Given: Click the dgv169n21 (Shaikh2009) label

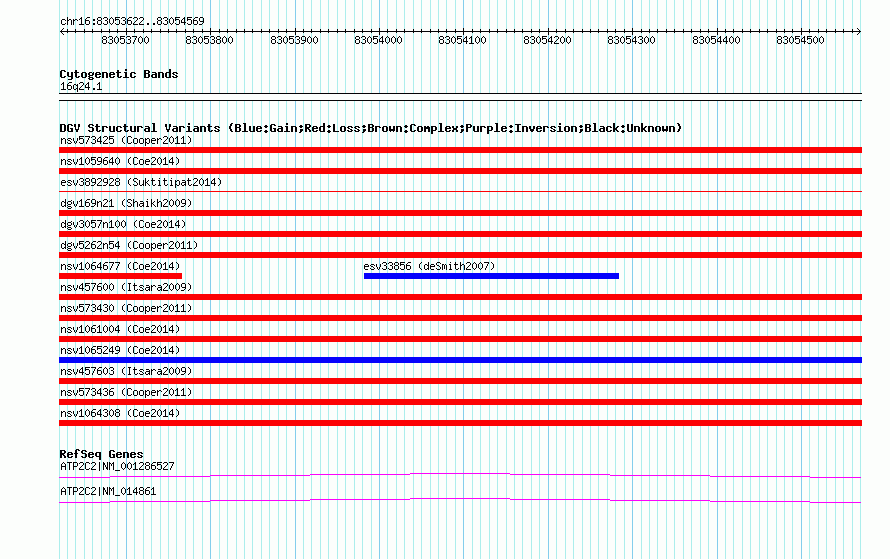Looking at the screenshot, I should tap(126, 203).
